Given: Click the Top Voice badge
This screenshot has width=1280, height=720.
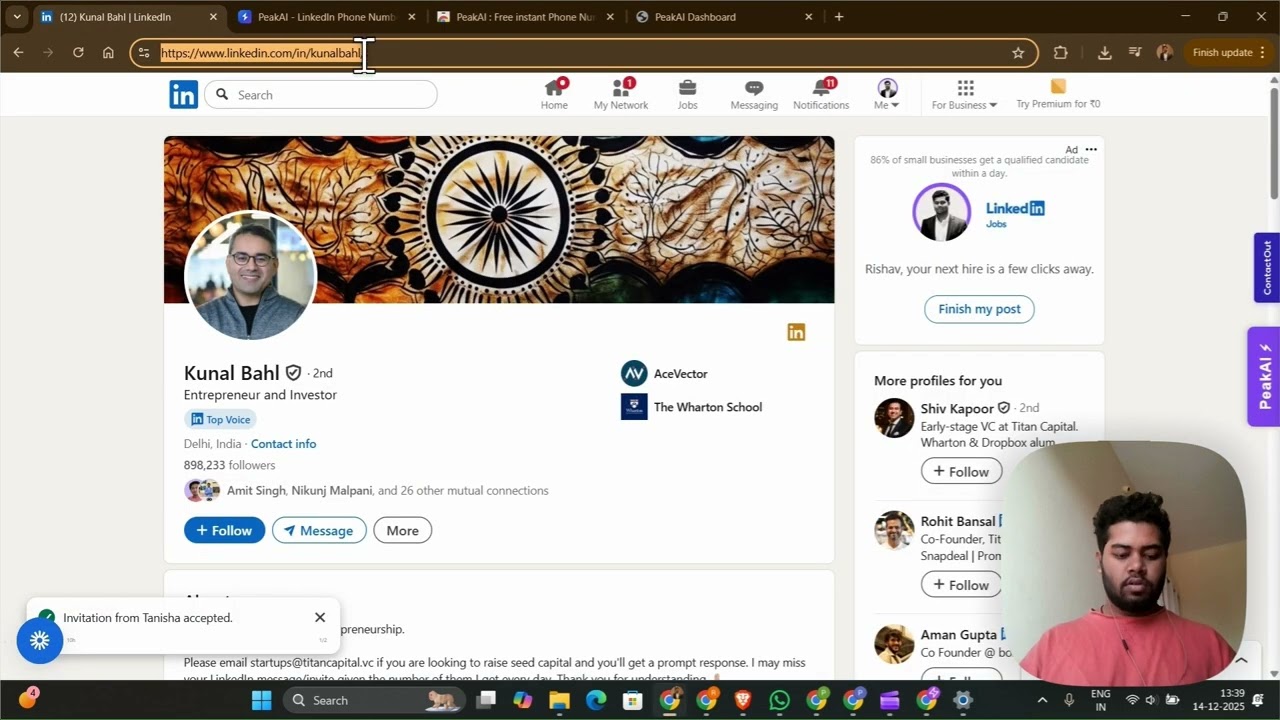Looking at the screenshot, I should [x=220, y=420].
